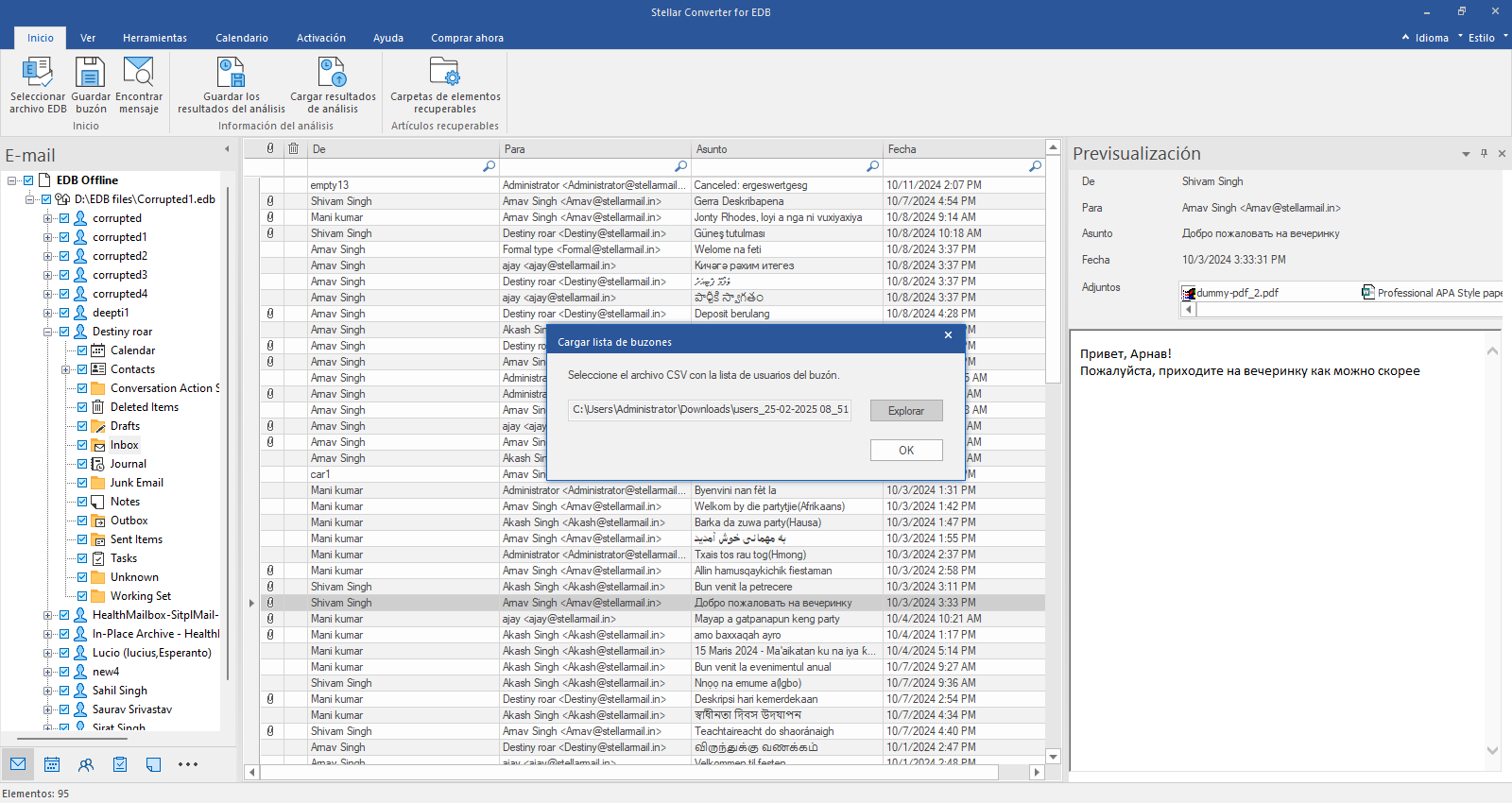Screen dimensions: 1512x803
Task: Click search icon in Fecha filter
Action: [x=1035, y=166]
